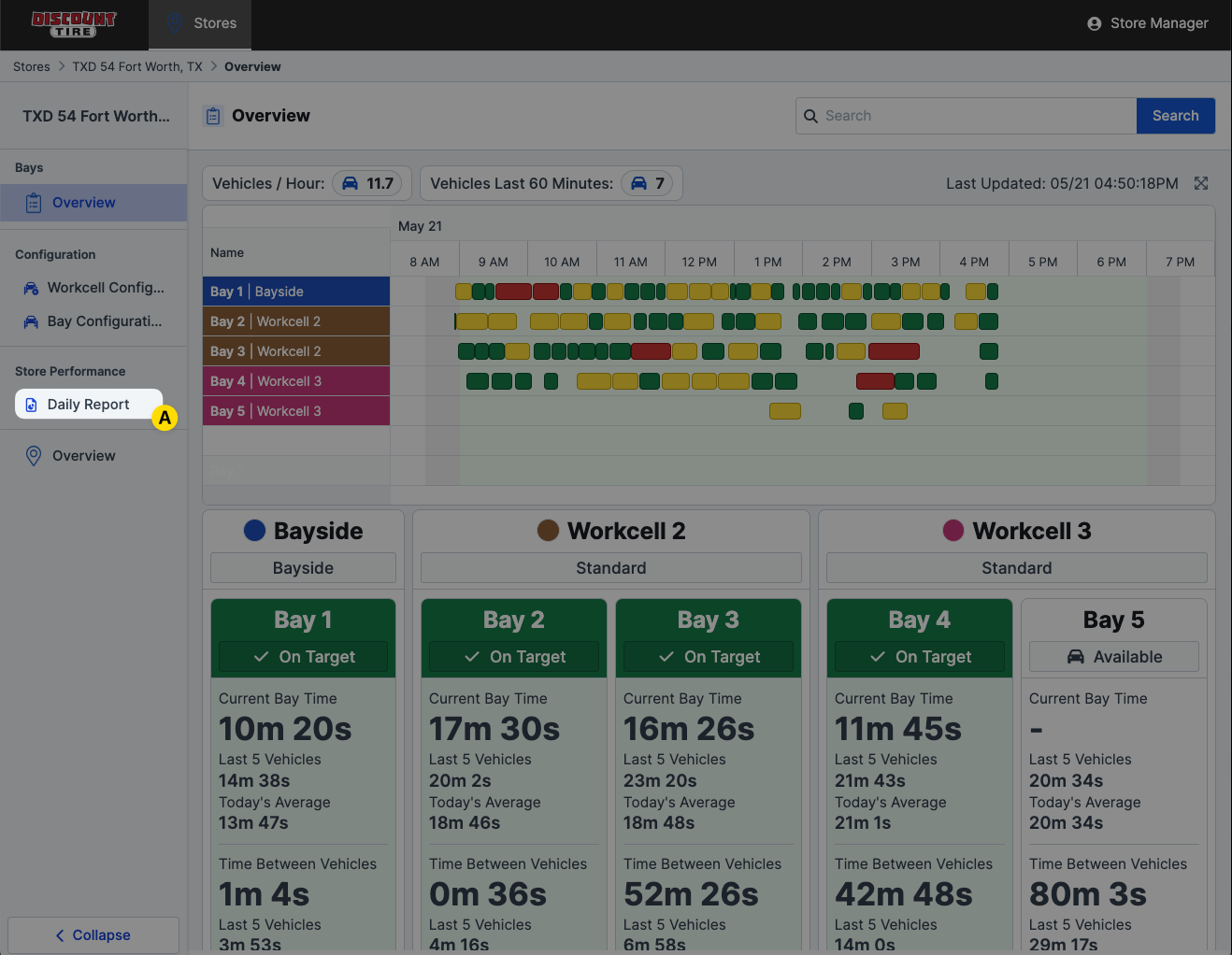Screen dimensions: 1232x955
Task: Click the Bayside blue color dot
Action: coord(254,531)
